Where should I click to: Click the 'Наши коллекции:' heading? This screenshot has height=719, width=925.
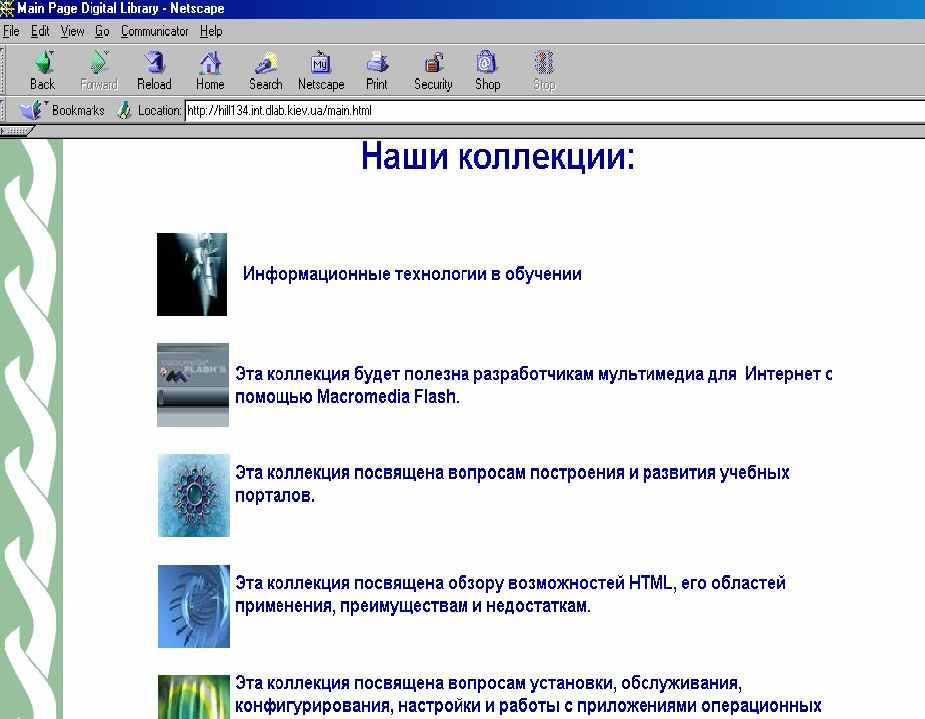pyautogui.click(x=498, y=157)
